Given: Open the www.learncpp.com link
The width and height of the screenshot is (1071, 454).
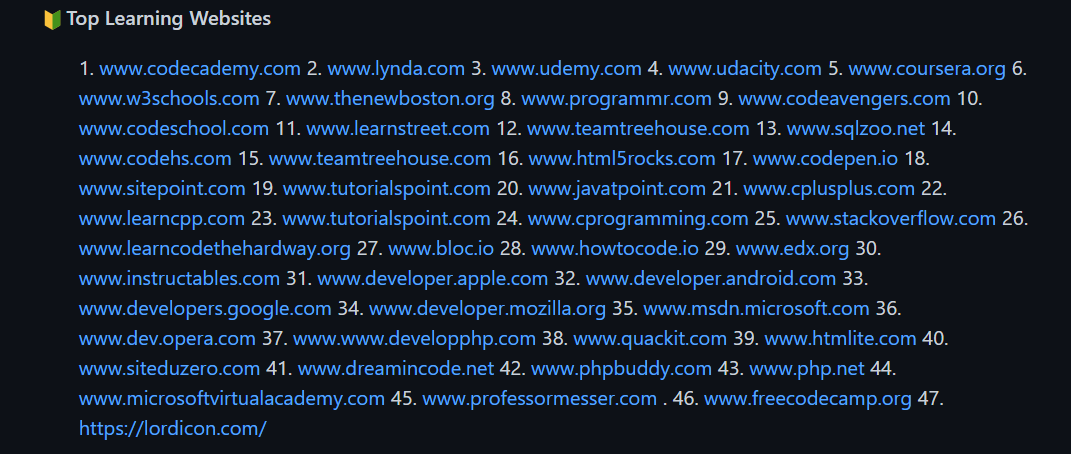Looking at the screenshot, I should point(162,218).
